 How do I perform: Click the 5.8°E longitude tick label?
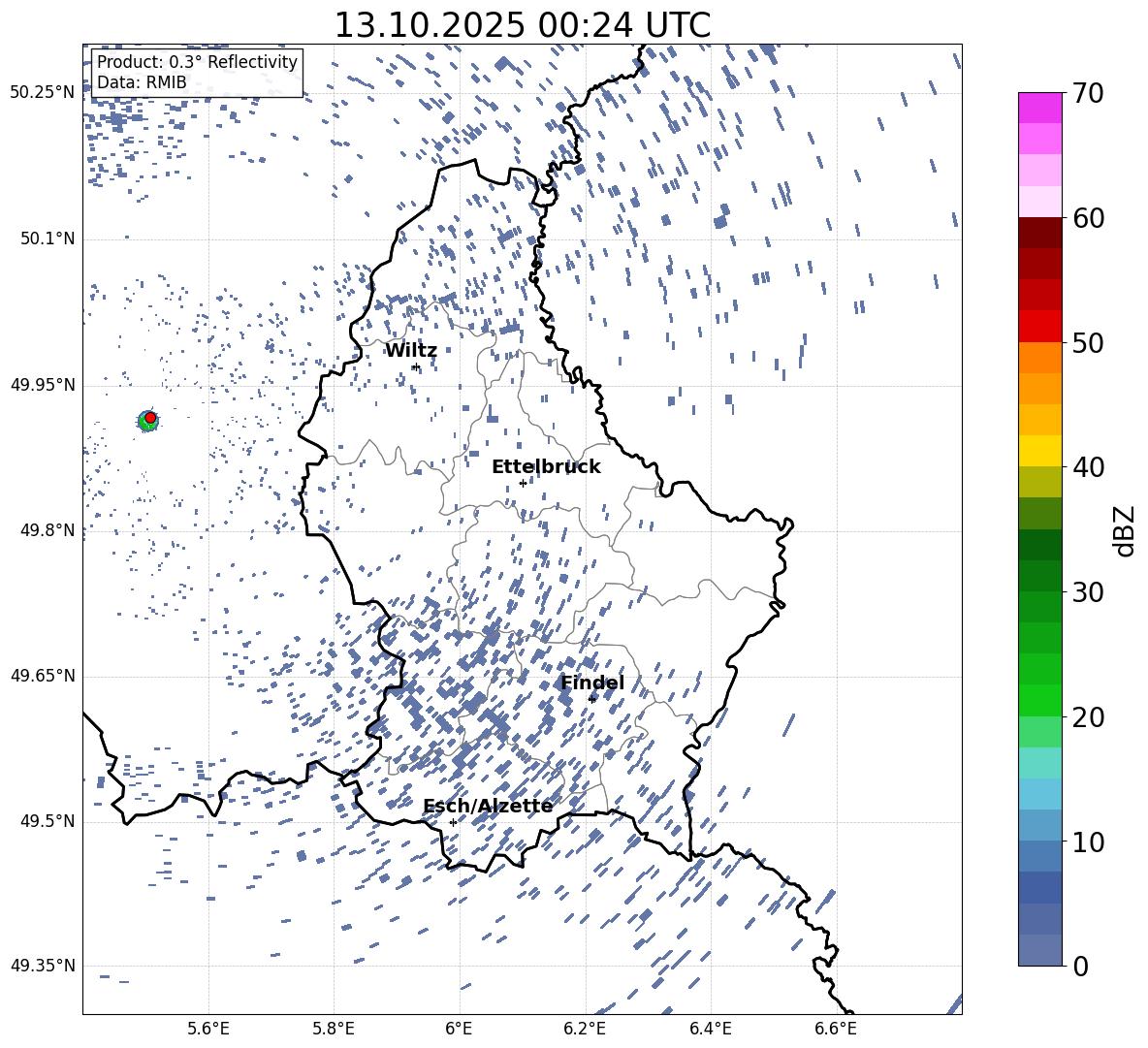pyautogui.click(x=334, y=1029)
